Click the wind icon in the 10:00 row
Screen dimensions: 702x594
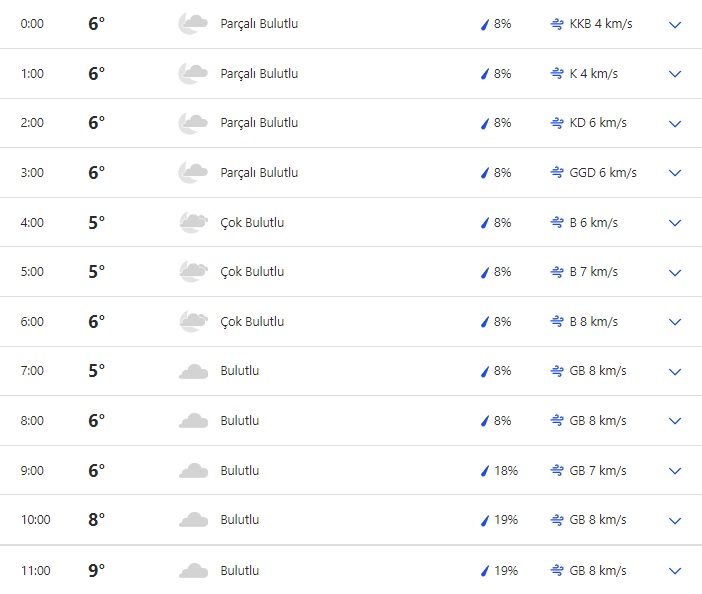(557, 520)
